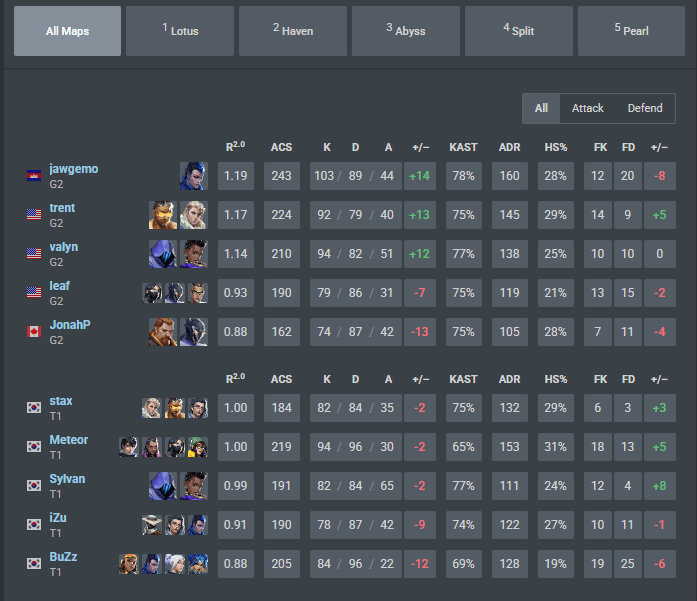Viewport: 697px width, 601px height.
Task: Click BuZz's white-haired agent portrait
Action: [x=175, y=564]
